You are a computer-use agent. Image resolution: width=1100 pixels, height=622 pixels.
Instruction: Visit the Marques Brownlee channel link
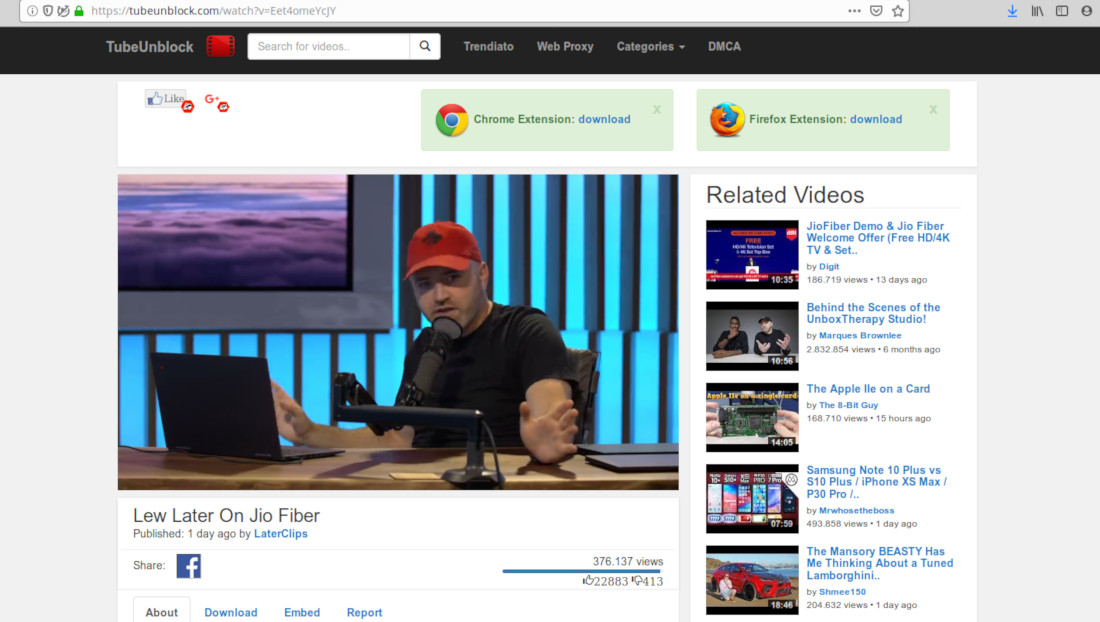click(860, 335)
